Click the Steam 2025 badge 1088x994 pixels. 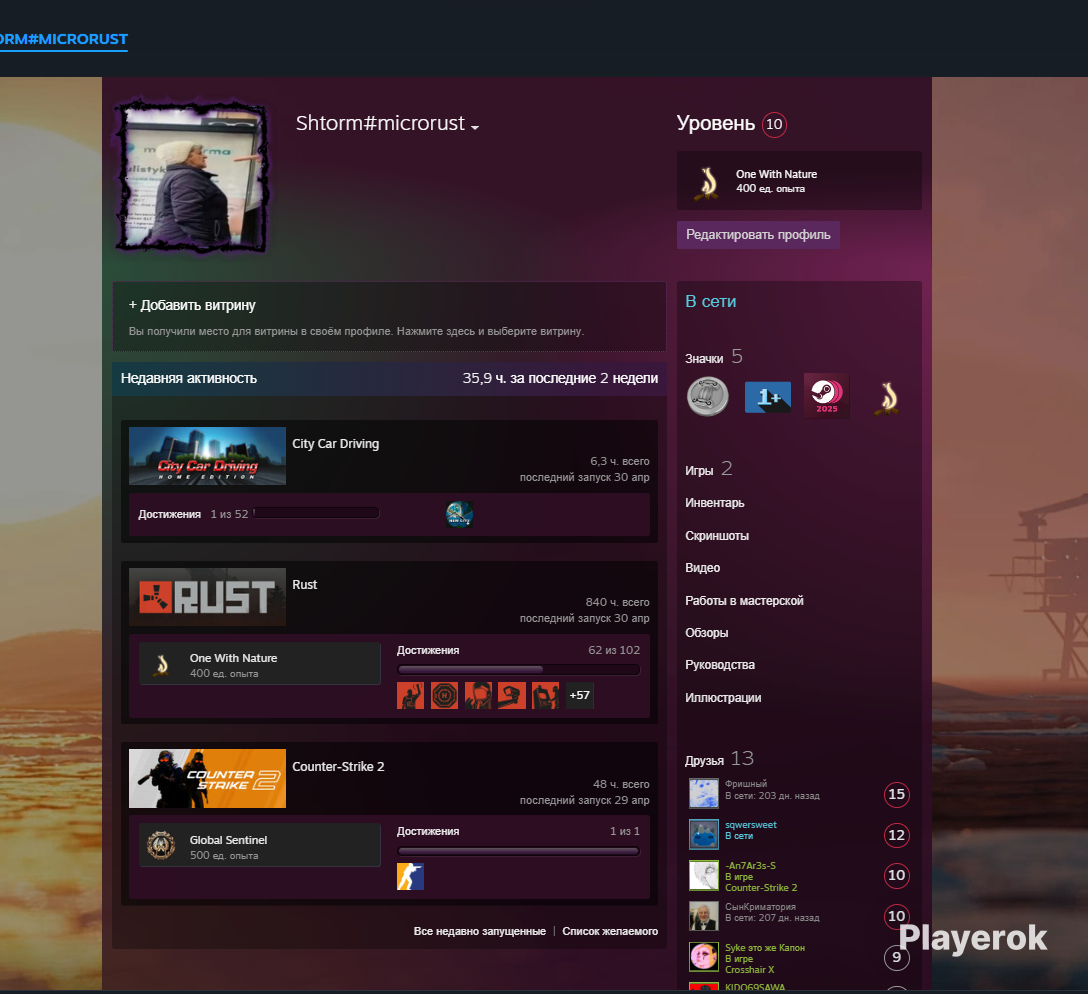826,395
